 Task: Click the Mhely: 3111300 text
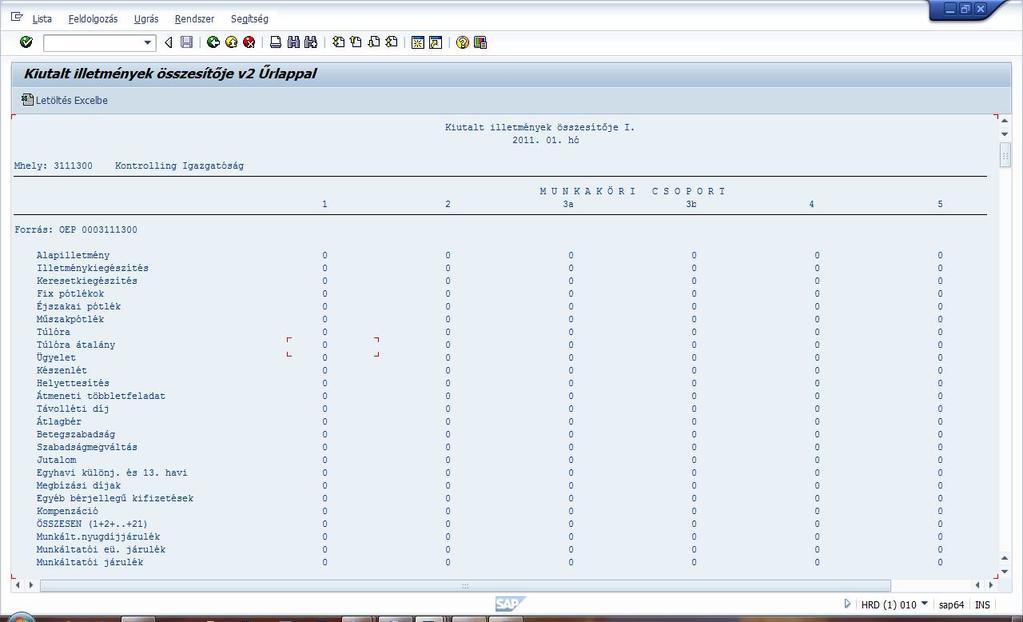coord(53,166)
